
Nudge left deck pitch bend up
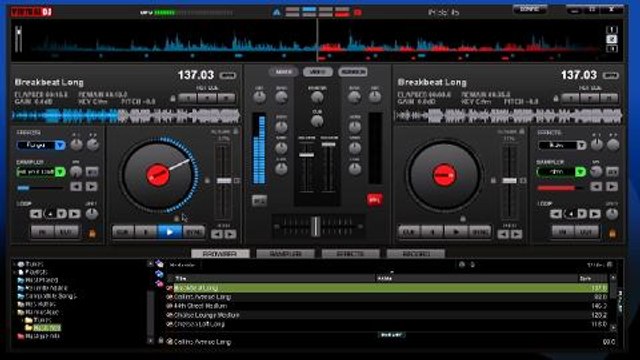coord(230,234)
